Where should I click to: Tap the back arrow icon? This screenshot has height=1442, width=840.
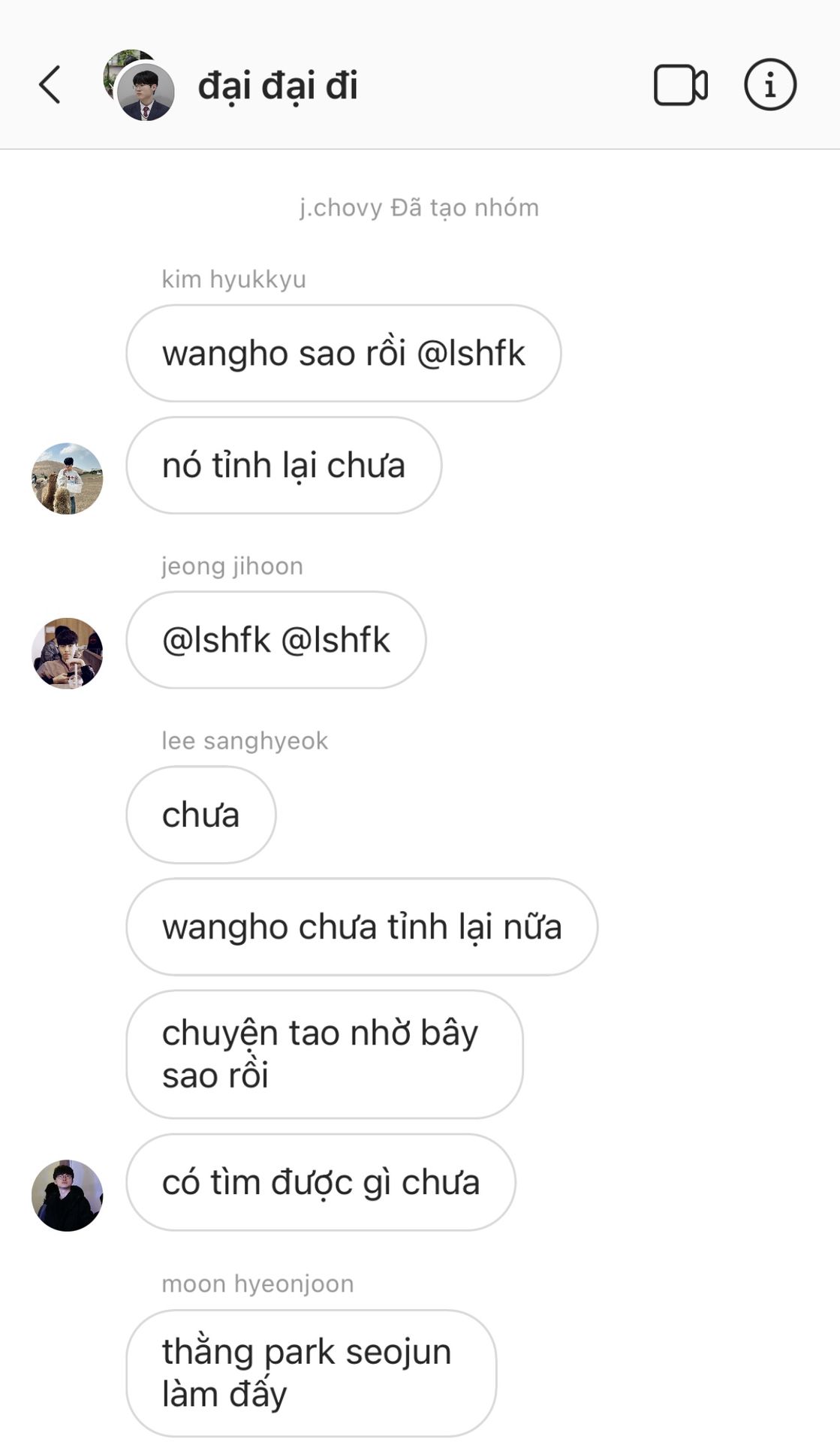coord(50,84)
